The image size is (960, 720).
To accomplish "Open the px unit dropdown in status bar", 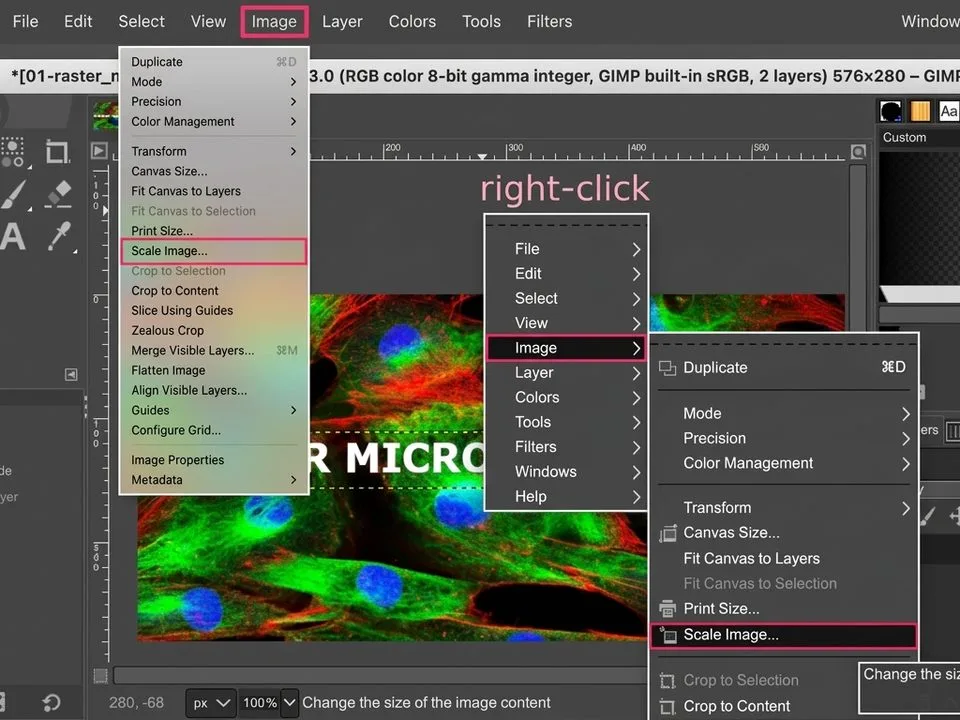I will point(211,703).
